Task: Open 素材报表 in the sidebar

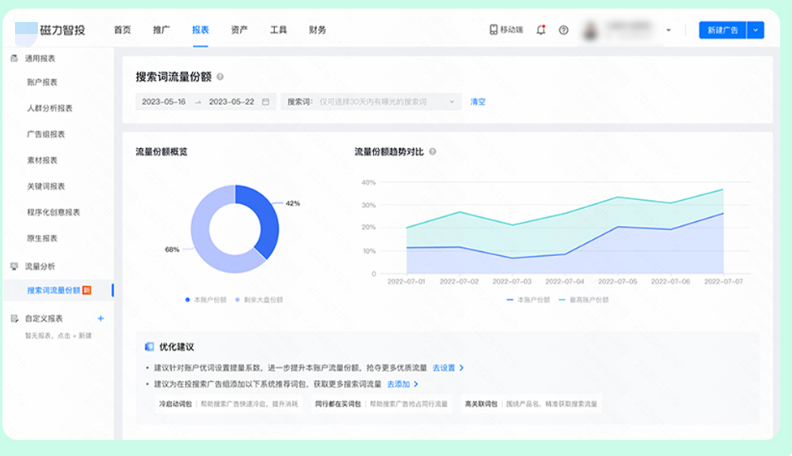Action: [x=42, y=160]
